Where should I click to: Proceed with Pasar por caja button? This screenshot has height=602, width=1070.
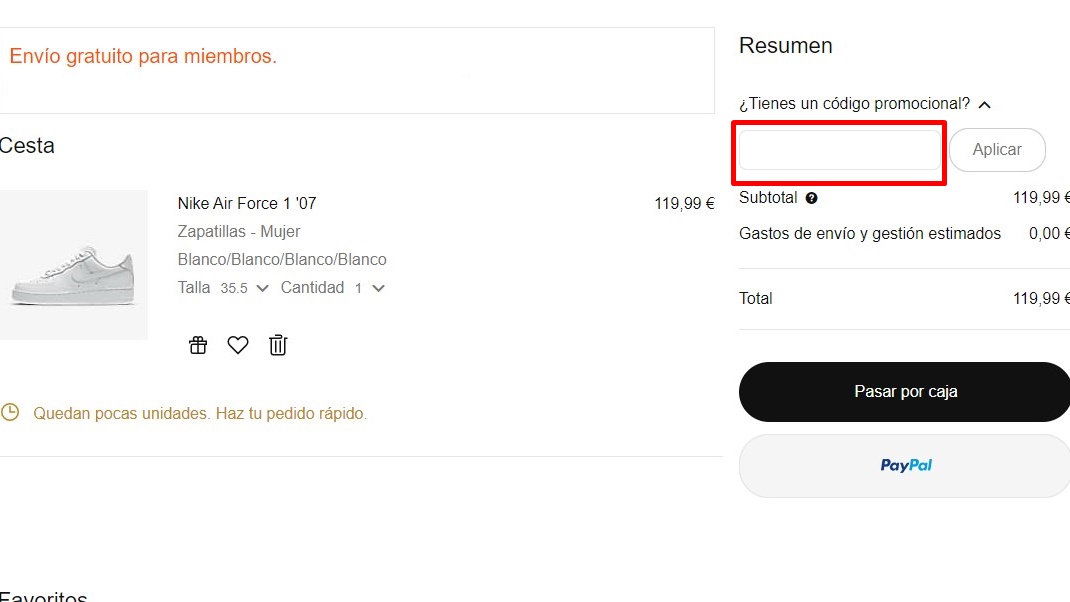click(905, 392)
